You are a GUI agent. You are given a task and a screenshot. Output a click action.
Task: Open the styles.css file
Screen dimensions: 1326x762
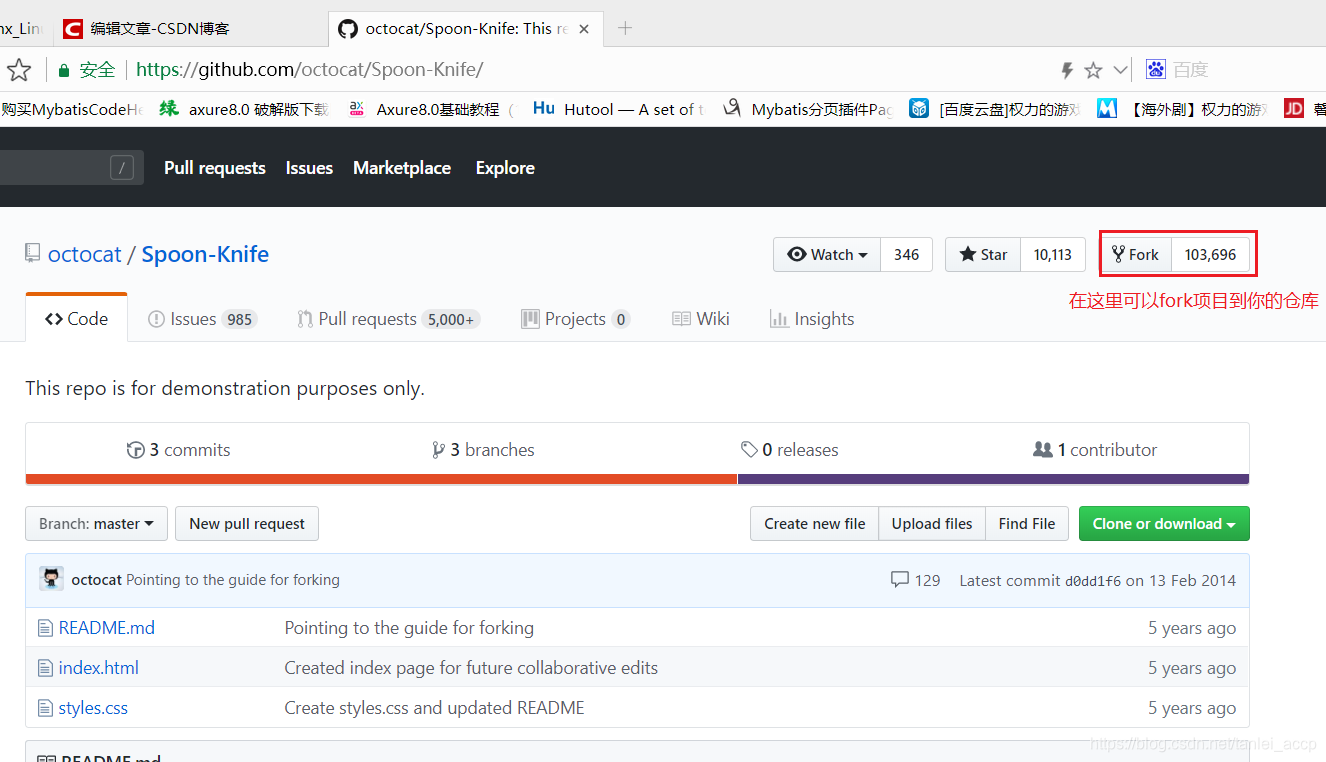(x=93, y=708)
